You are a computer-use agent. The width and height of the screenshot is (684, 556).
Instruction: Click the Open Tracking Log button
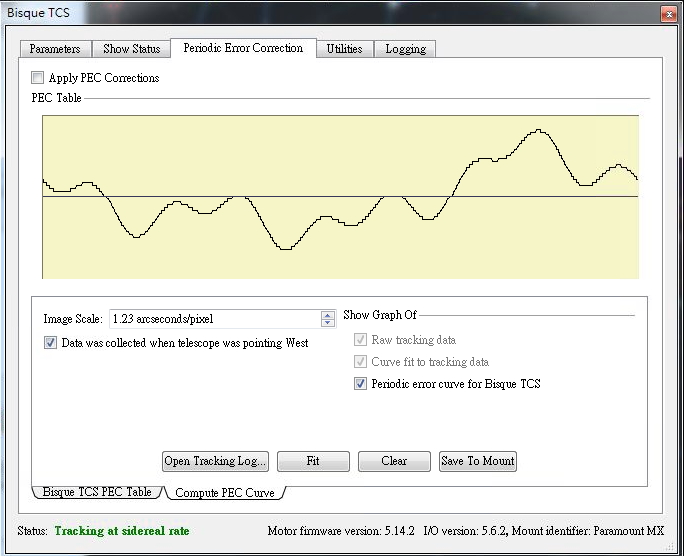coord(215,461)
